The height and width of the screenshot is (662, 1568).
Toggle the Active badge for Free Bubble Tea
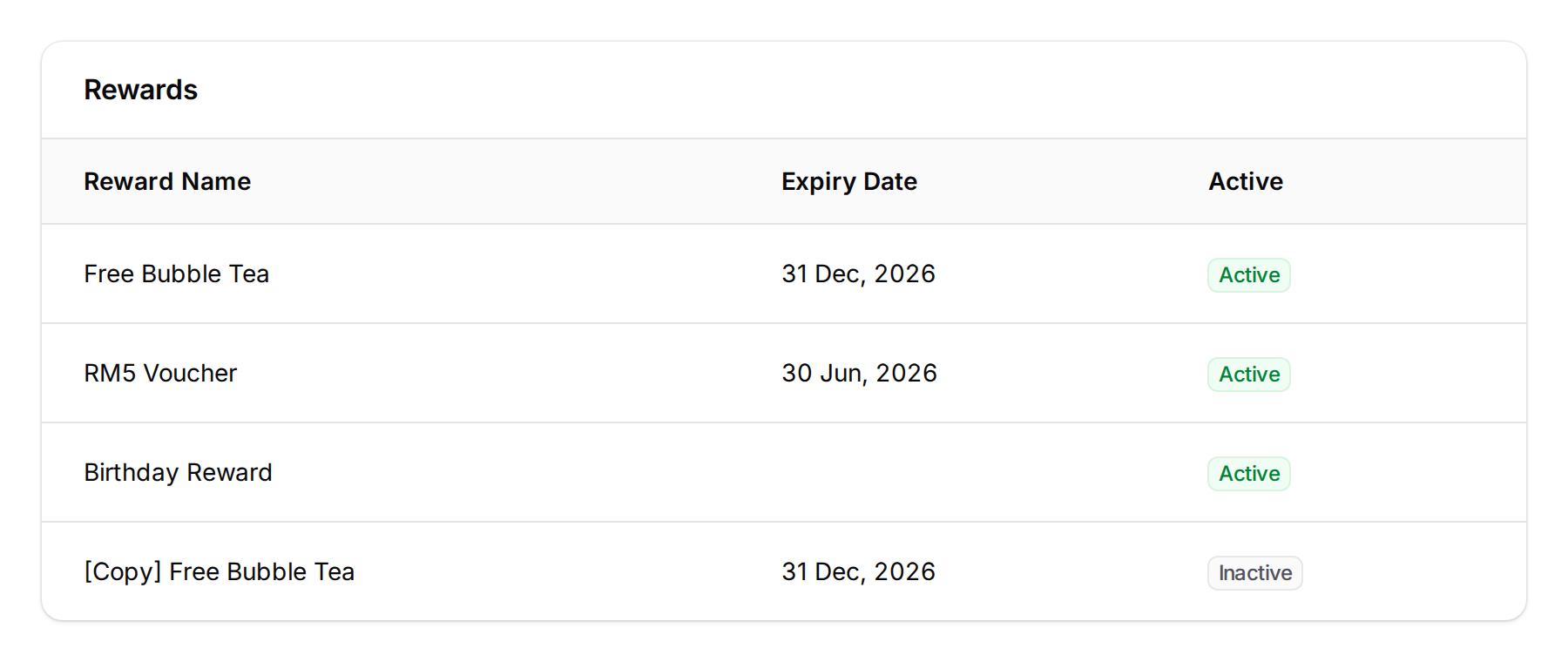(1248, 275)
